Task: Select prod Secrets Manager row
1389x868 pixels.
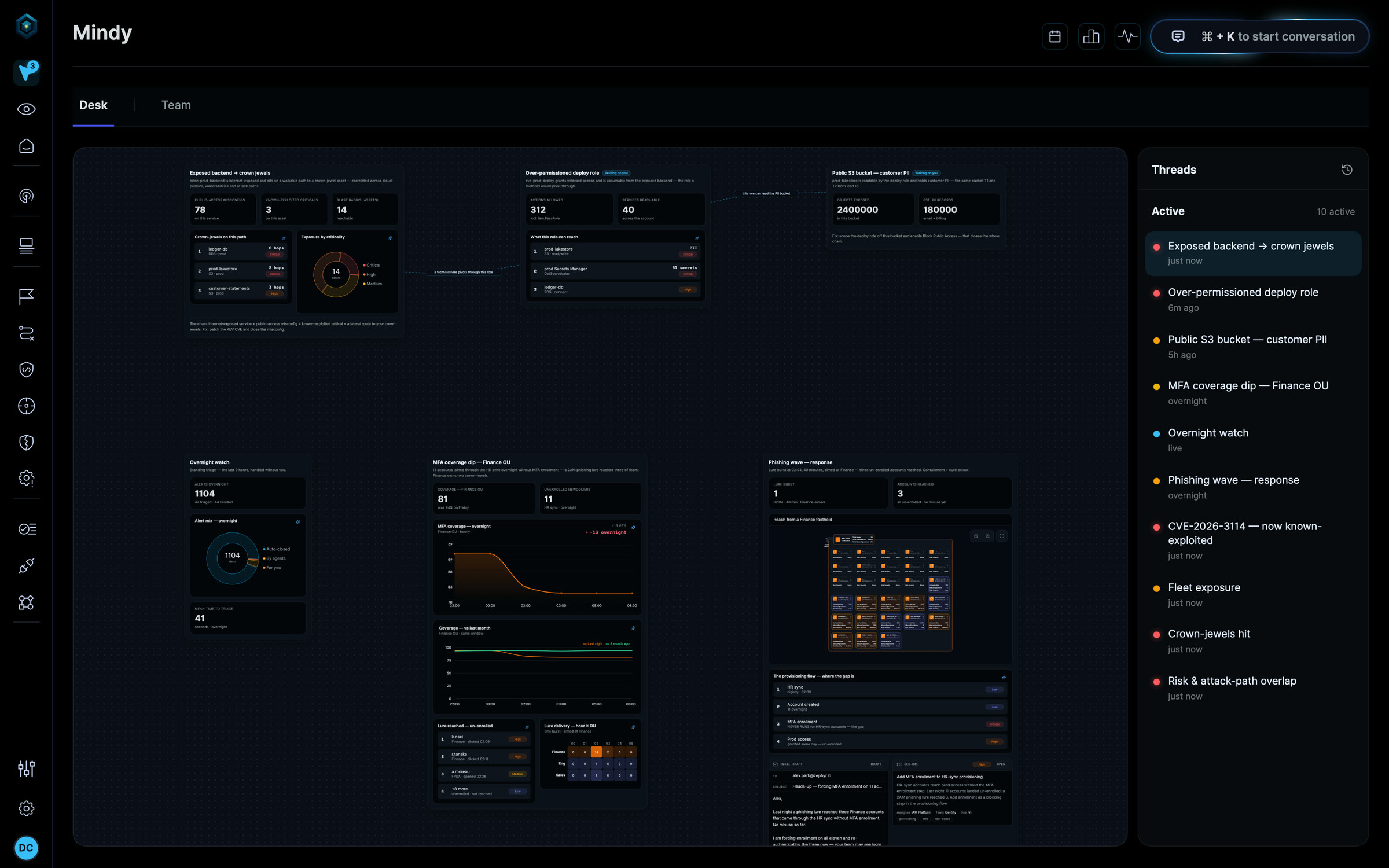Action: [615, 271]
